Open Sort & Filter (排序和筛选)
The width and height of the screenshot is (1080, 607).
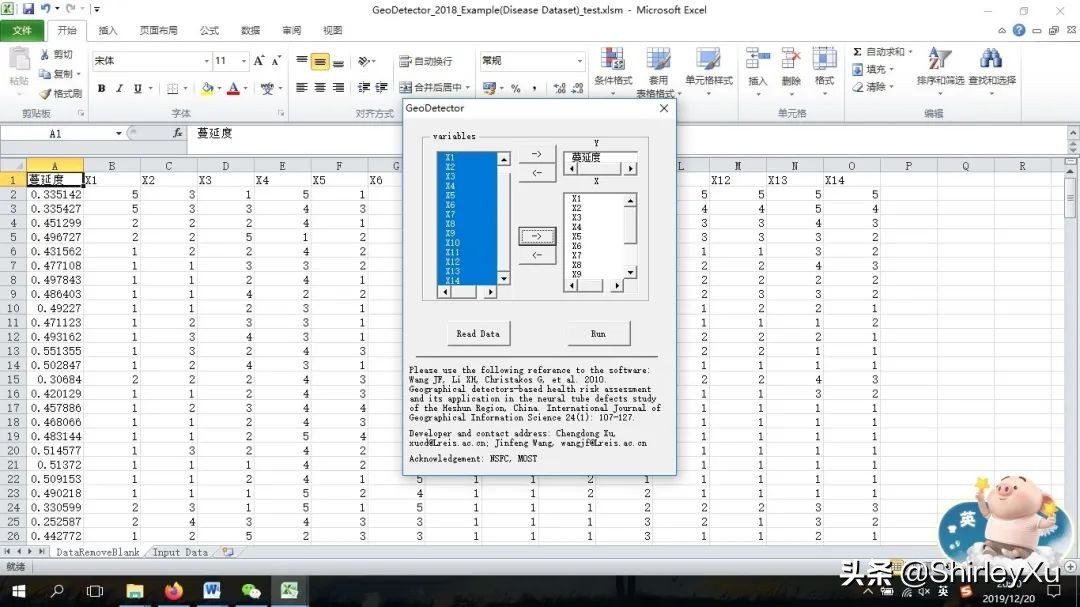point(941,62)
